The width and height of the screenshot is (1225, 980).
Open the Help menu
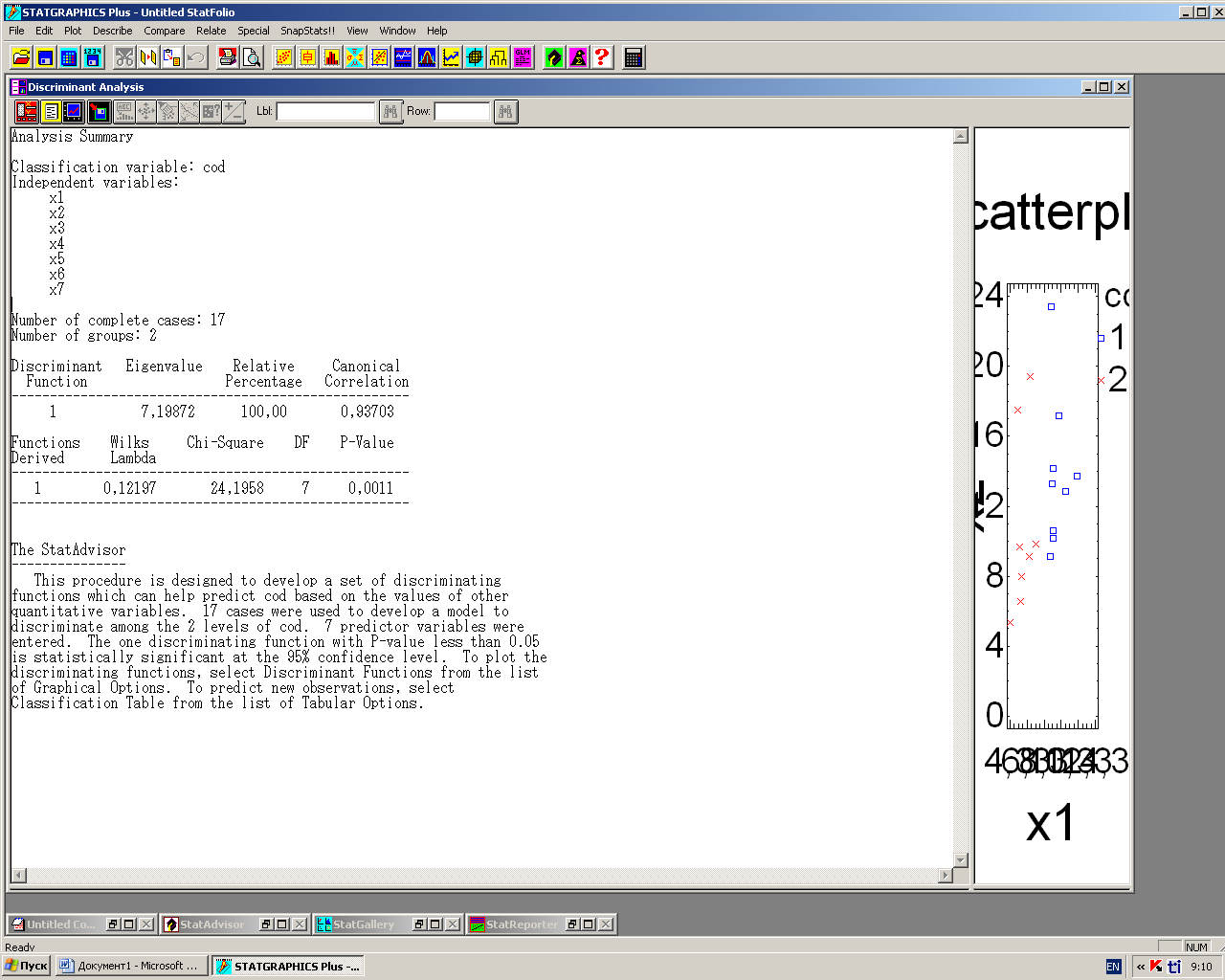(437, 31)
